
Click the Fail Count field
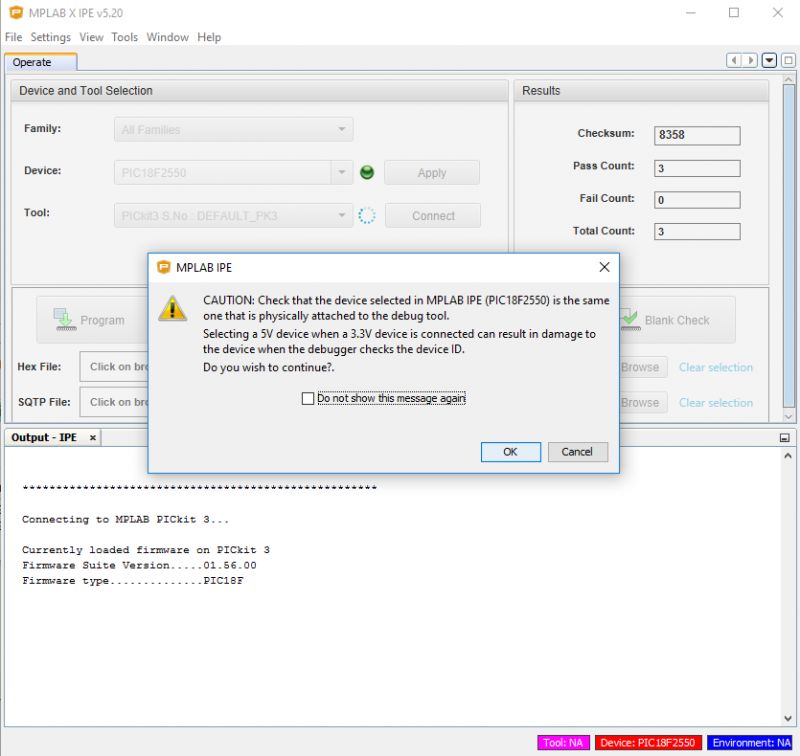tap(697, 200)
